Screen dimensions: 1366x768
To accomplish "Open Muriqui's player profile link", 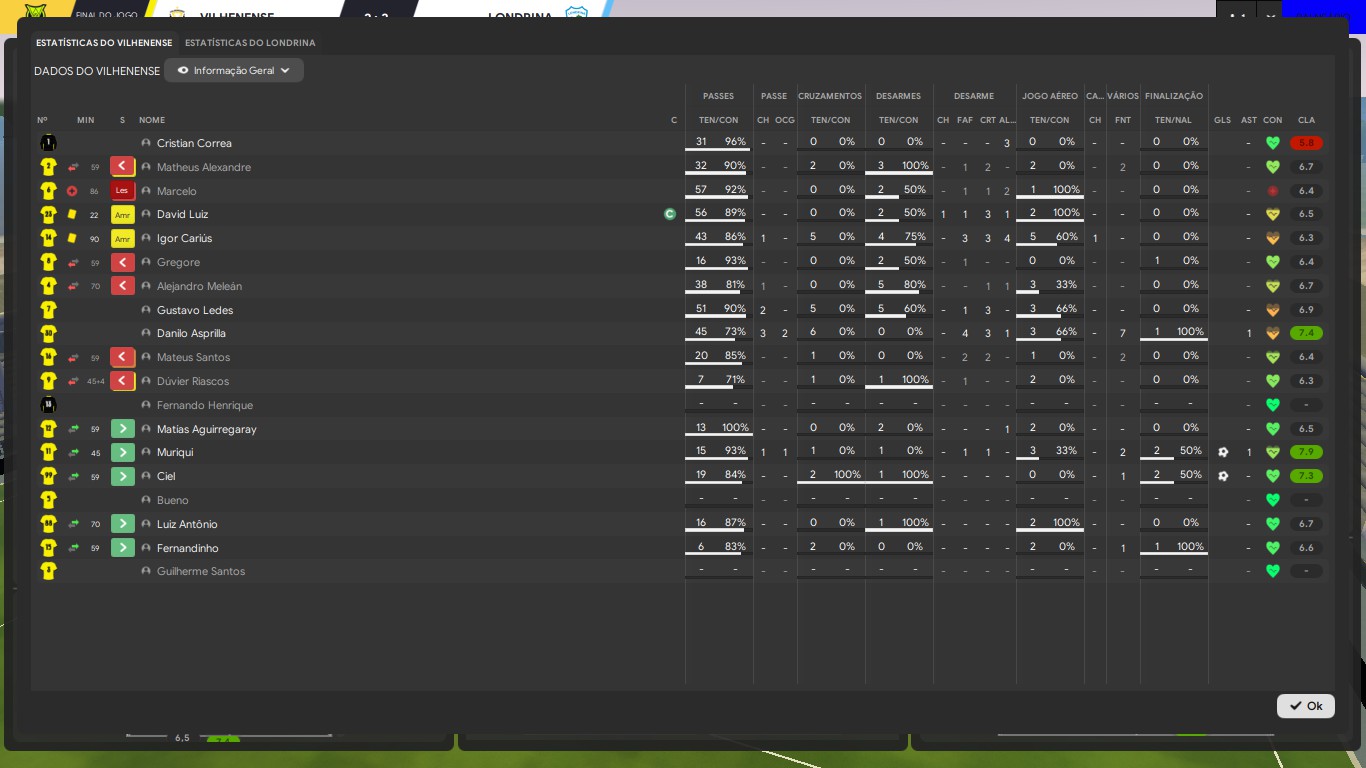I will tap(175, 453).
